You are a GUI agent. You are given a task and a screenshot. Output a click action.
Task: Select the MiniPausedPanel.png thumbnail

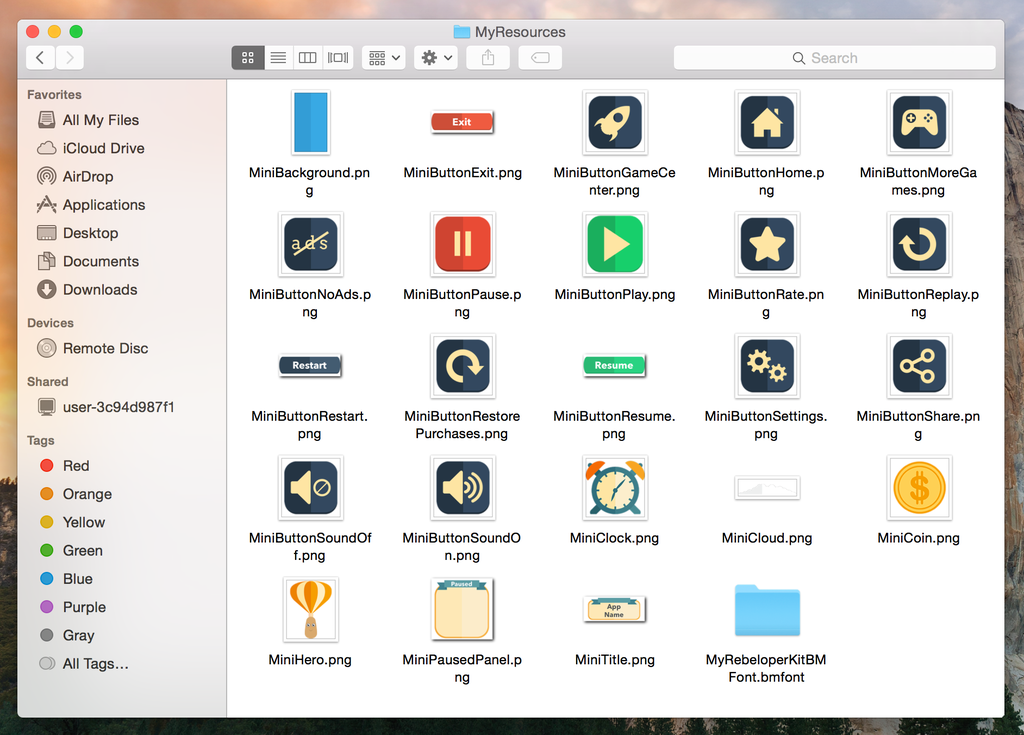462,610
